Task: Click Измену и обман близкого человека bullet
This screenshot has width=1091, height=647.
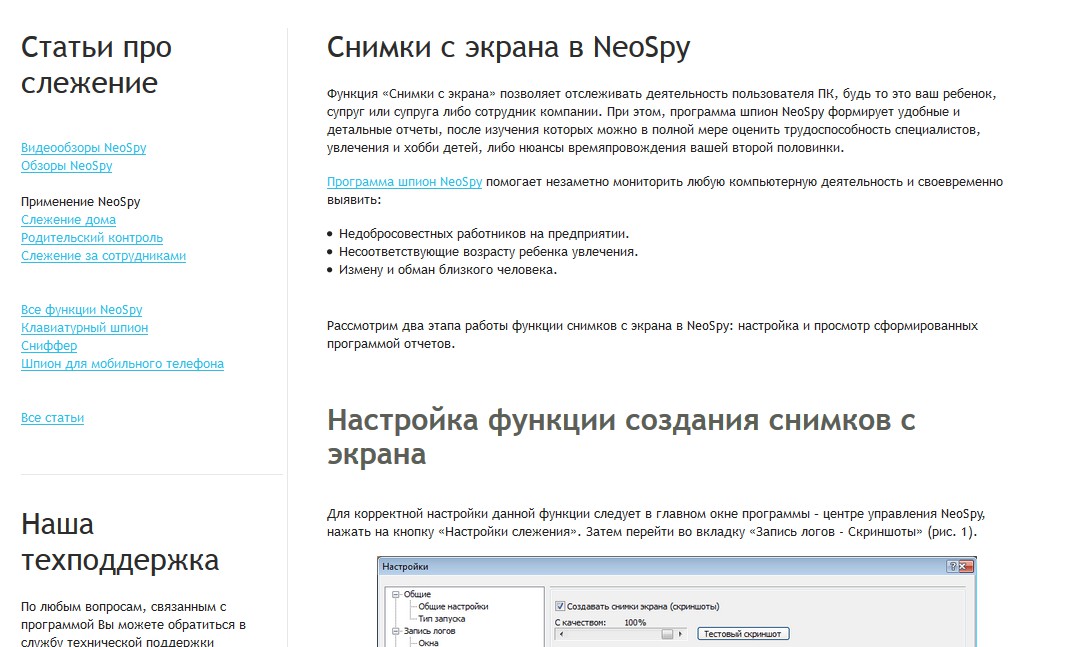Action: pyautogui.click(x=448, y=270)
